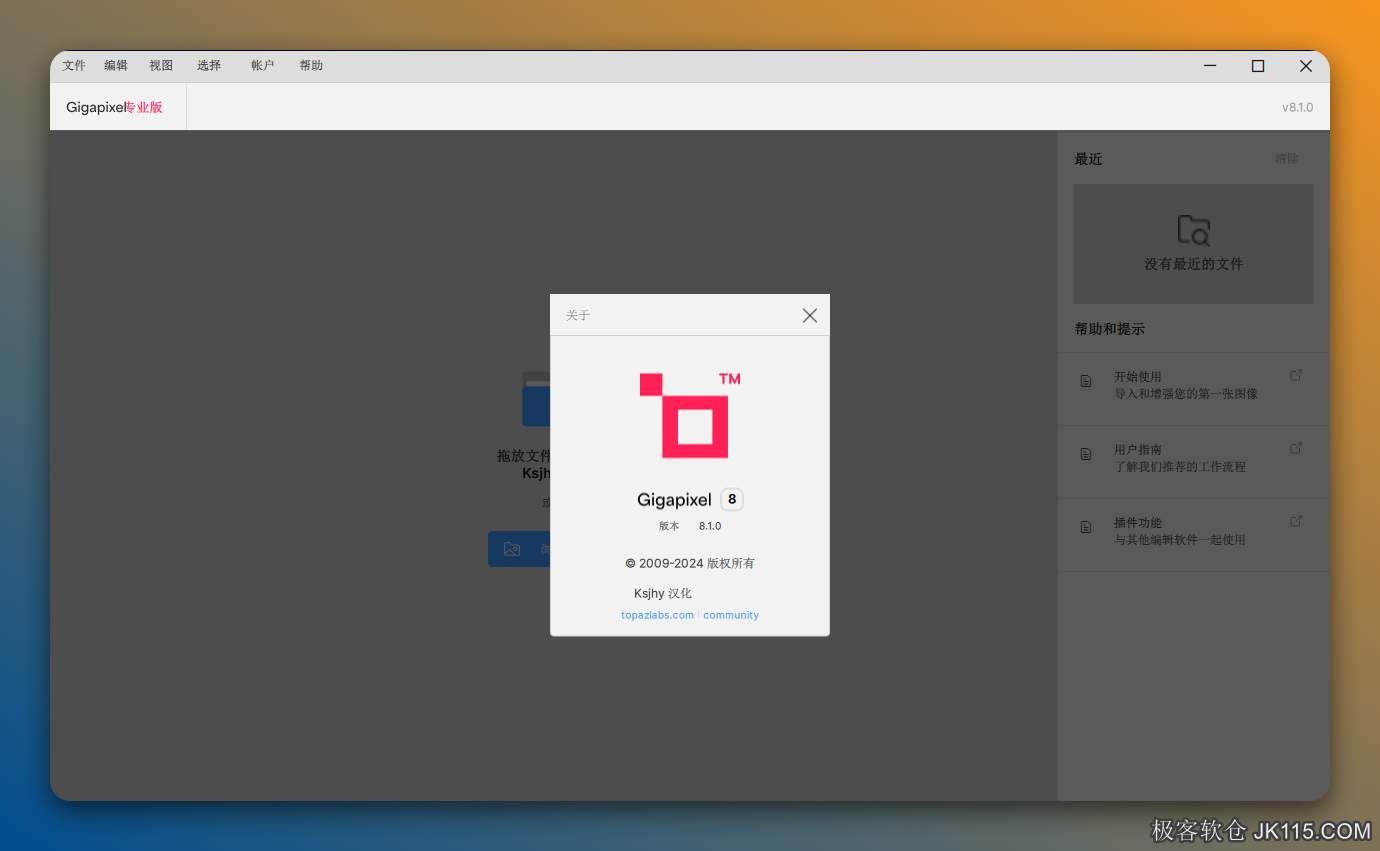The image size is (1380, 851).
Task: Open the 帐户 menu
Action: pyautogui.click(x=262, y=65)
